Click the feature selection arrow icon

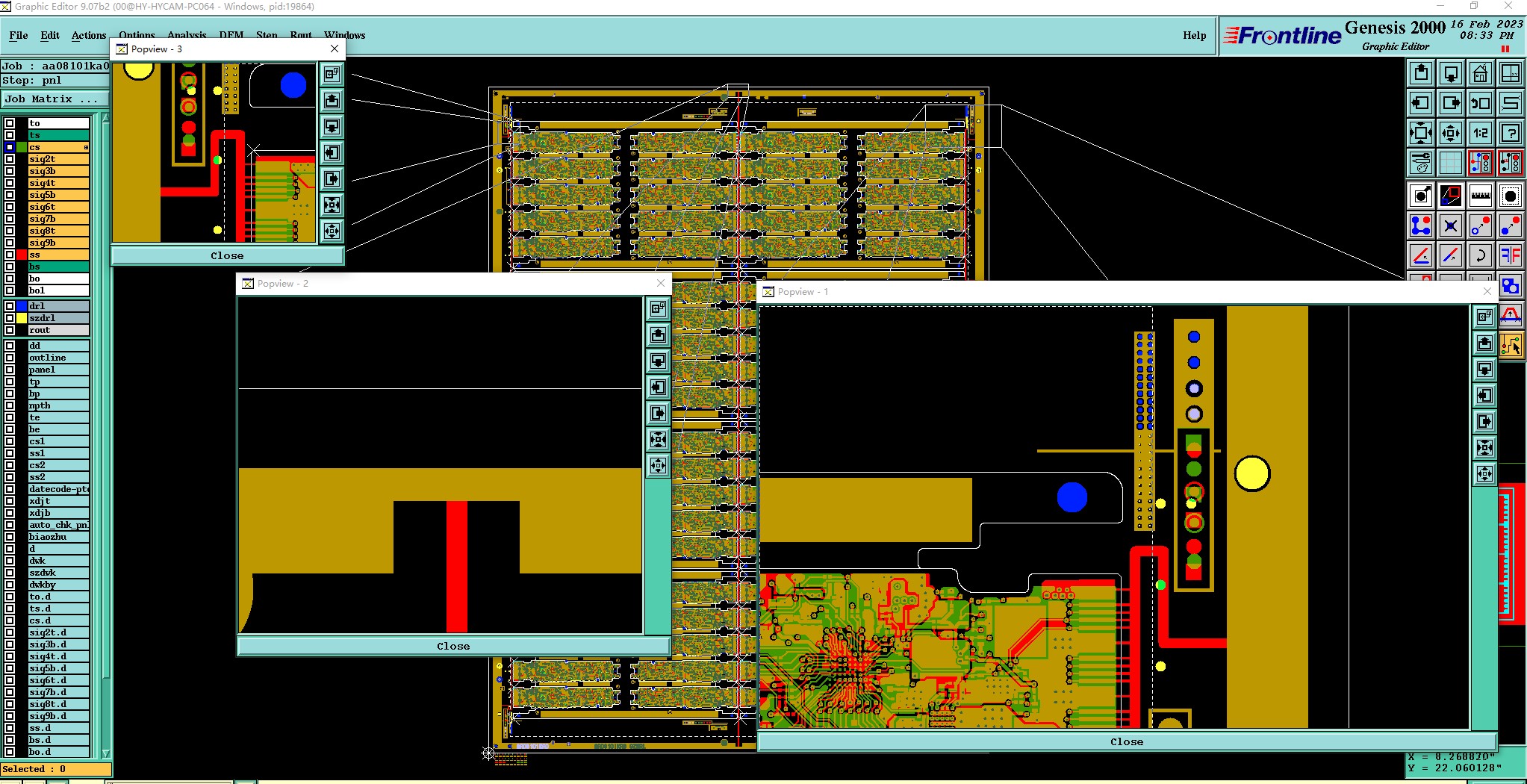point(1421,196)
